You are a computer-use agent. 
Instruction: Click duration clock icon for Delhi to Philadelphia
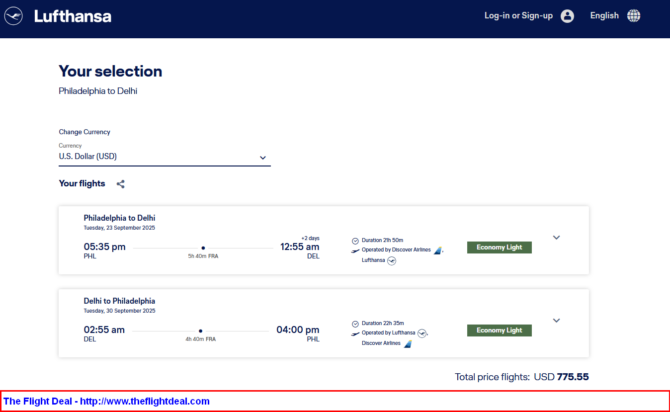click(355, 324)
